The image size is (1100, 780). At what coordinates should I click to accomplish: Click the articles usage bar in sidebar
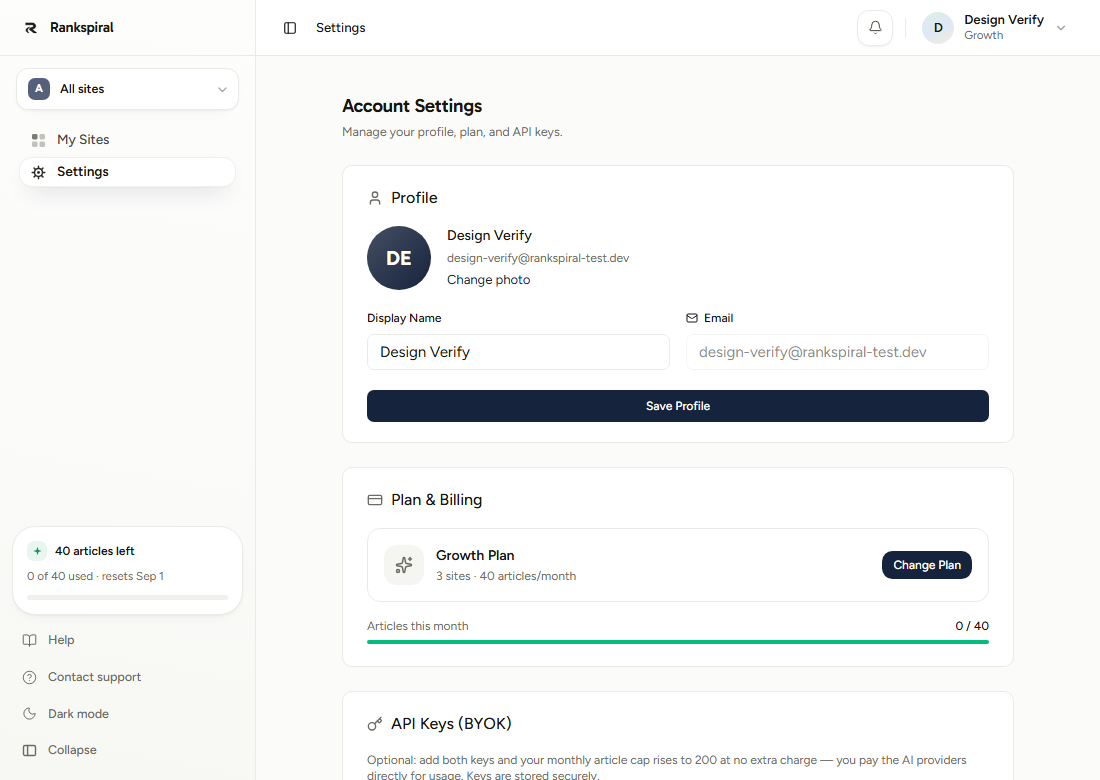[127, 598]
